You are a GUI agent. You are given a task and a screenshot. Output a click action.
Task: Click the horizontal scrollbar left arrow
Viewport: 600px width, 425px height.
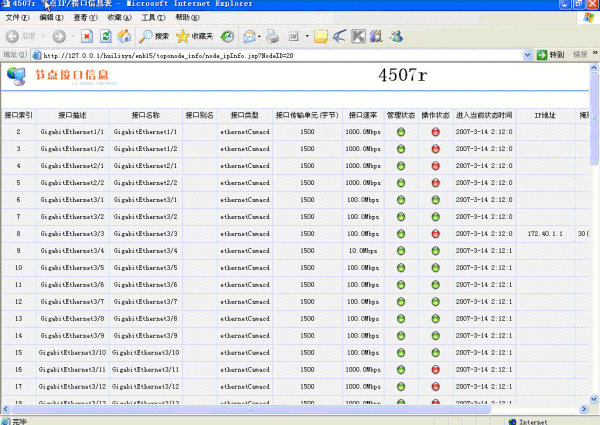pyautogui.click(x=5, y=409)
